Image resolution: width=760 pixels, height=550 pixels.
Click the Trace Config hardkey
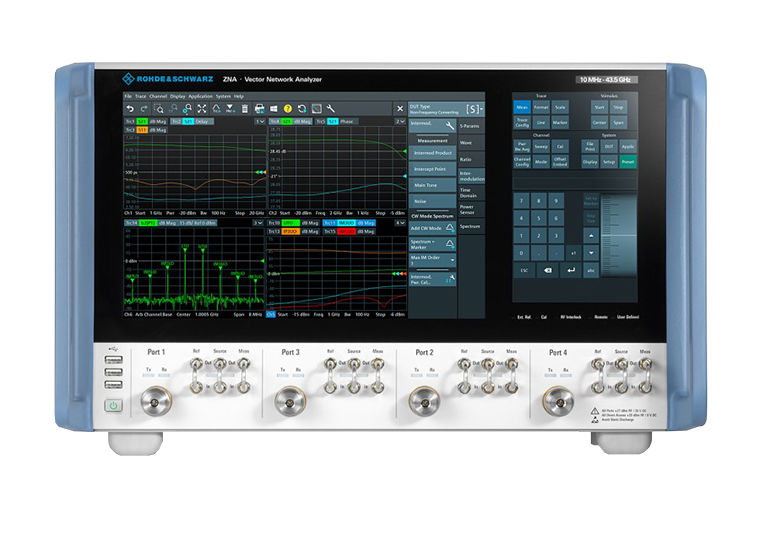[522, 122]
